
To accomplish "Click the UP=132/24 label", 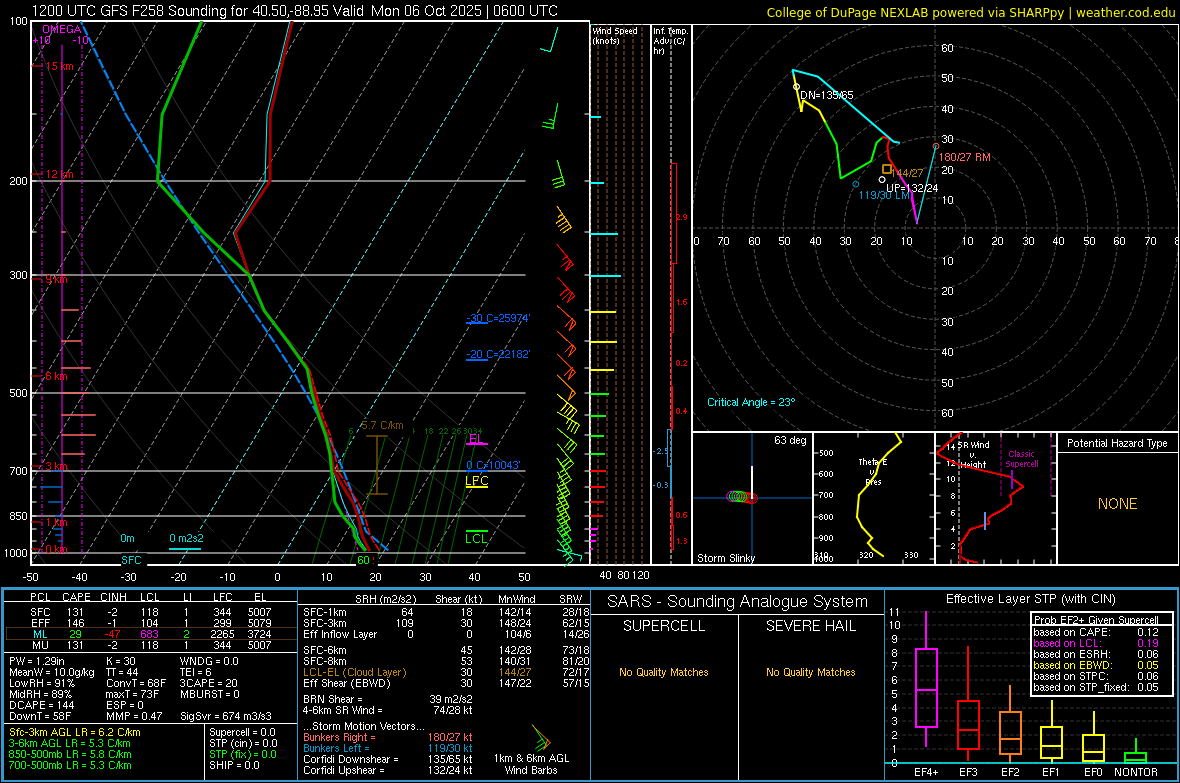I will (912, 188).
